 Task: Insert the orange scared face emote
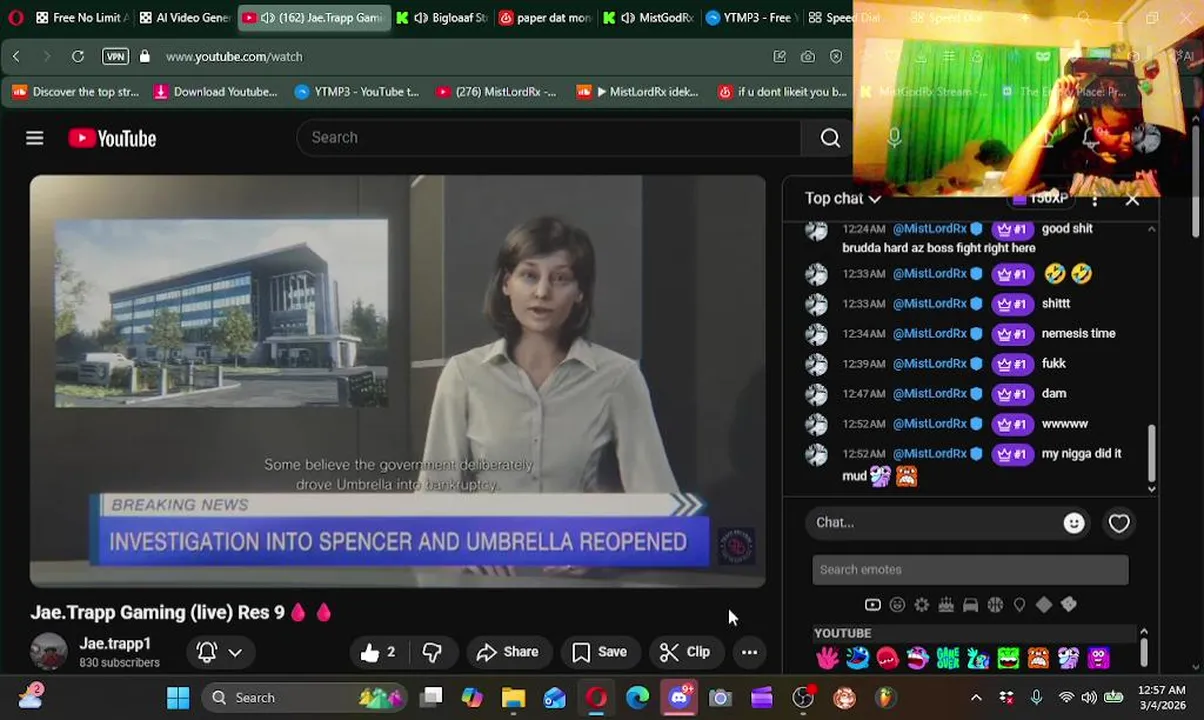click(1038, 657)
